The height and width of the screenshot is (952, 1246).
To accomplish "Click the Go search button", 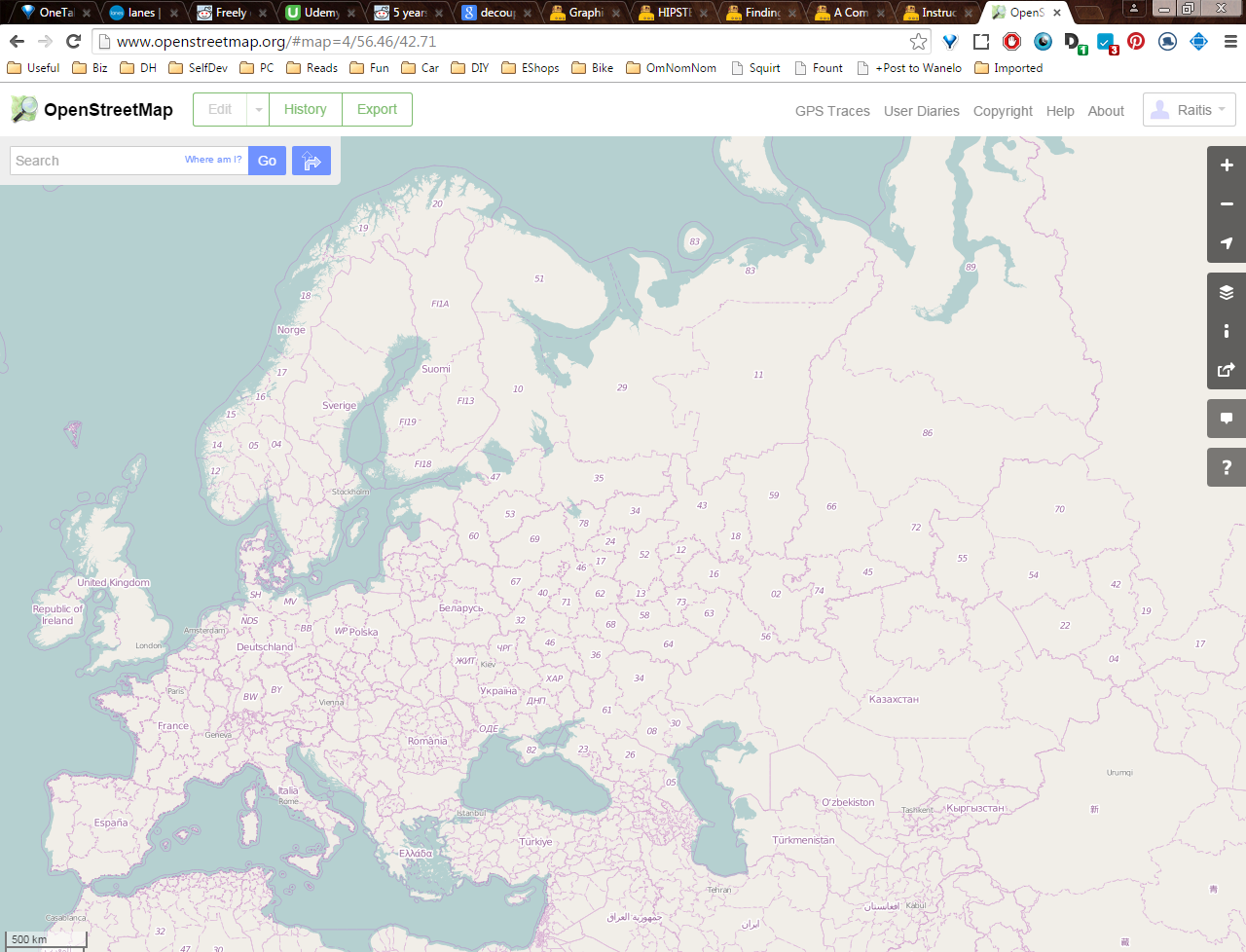I will pyautogui.click(x=267, y=161).
